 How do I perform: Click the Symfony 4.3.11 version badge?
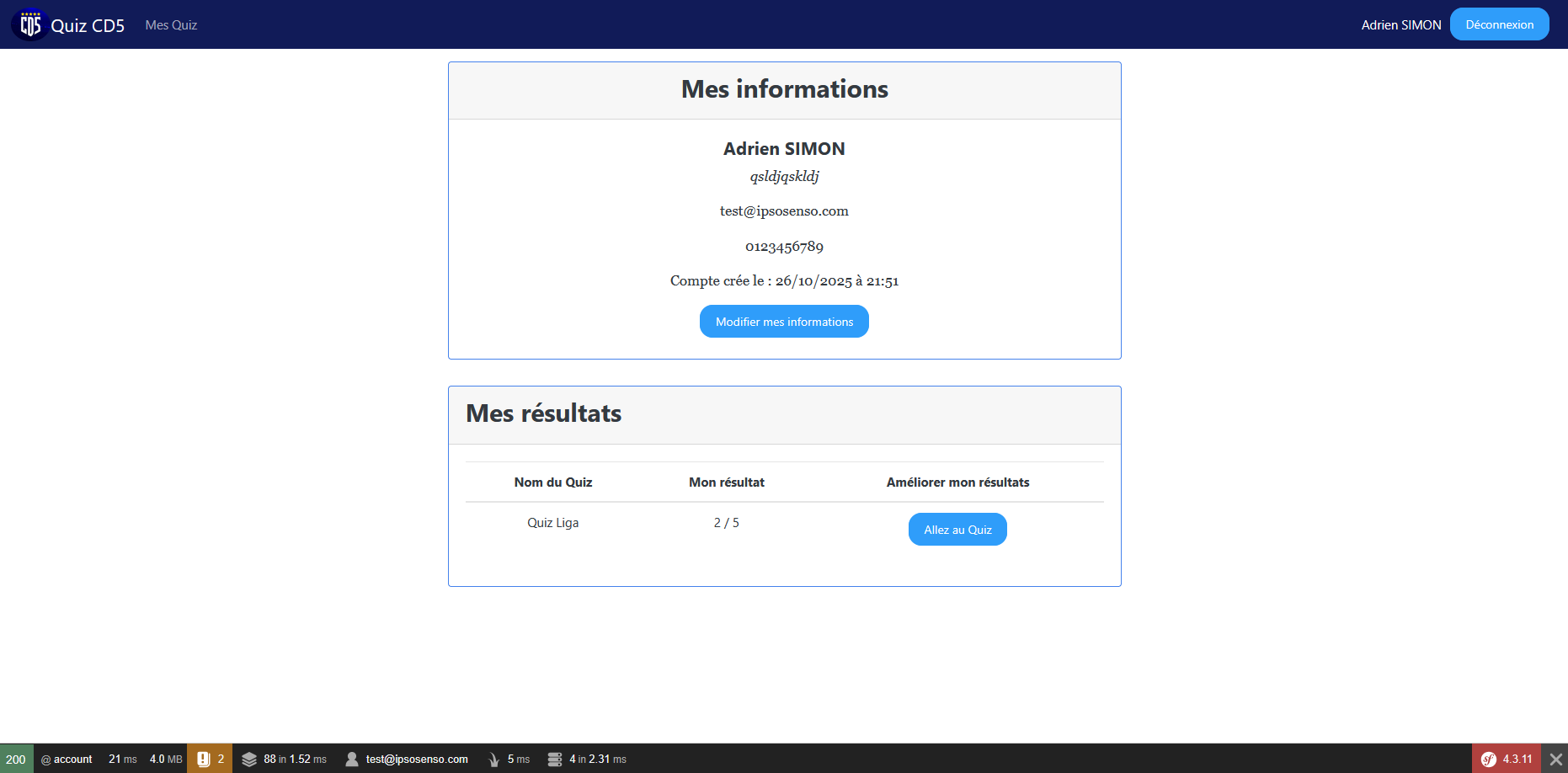[1507, 759]
